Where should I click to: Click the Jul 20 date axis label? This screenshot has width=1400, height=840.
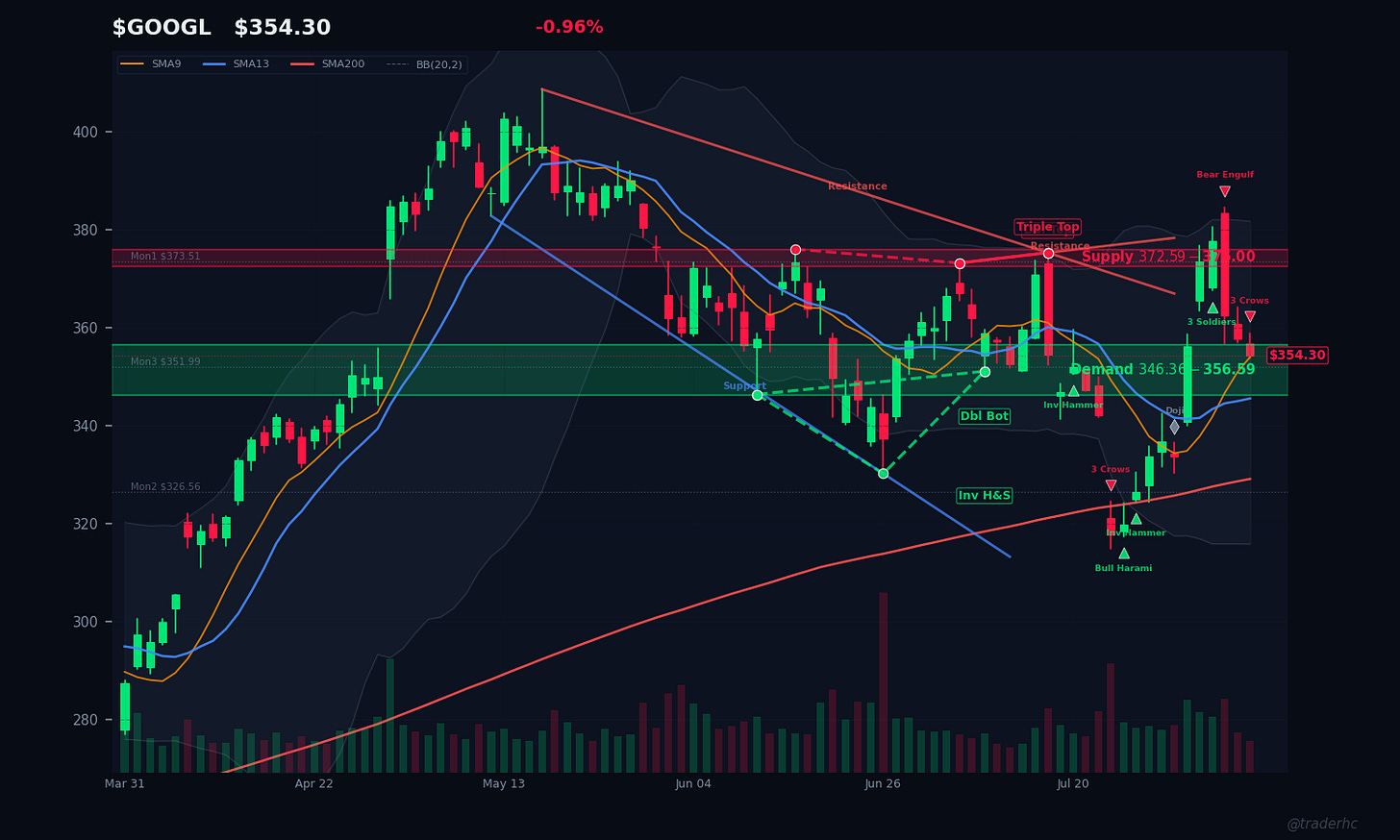(1073, 784)
